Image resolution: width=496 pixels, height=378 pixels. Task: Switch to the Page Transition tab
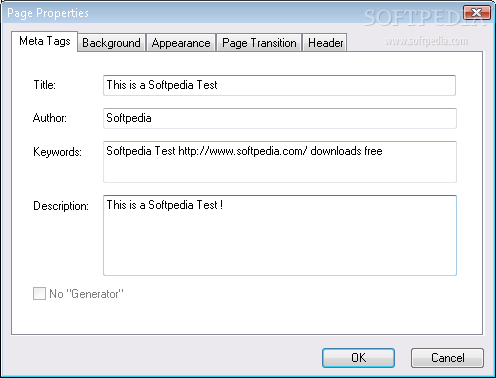point(259,43)
